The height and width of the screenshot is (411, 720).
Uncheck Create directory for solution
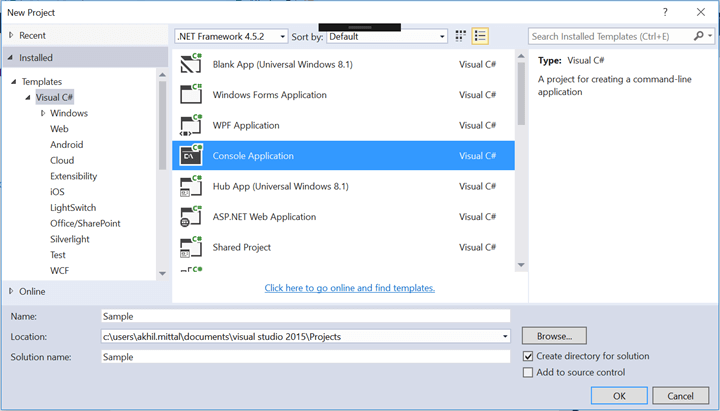[x=528, y=356]
